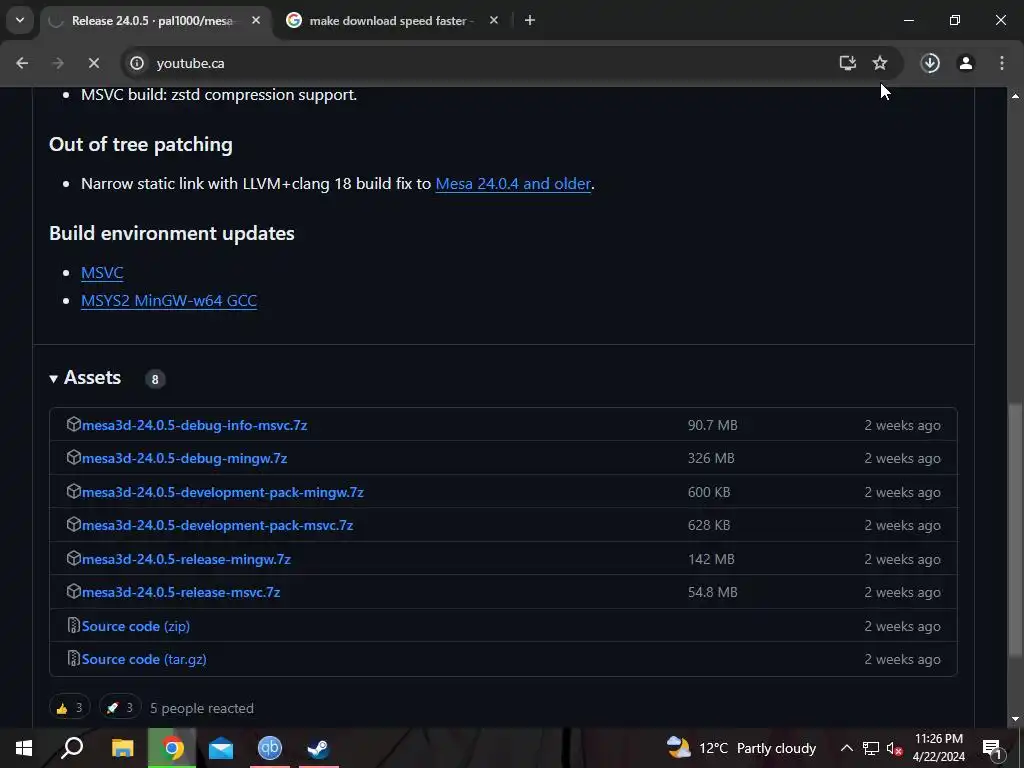This screenshot has height=768, width=1024.
Task: Download Source code (zip)
Action: tap(136, 626)
